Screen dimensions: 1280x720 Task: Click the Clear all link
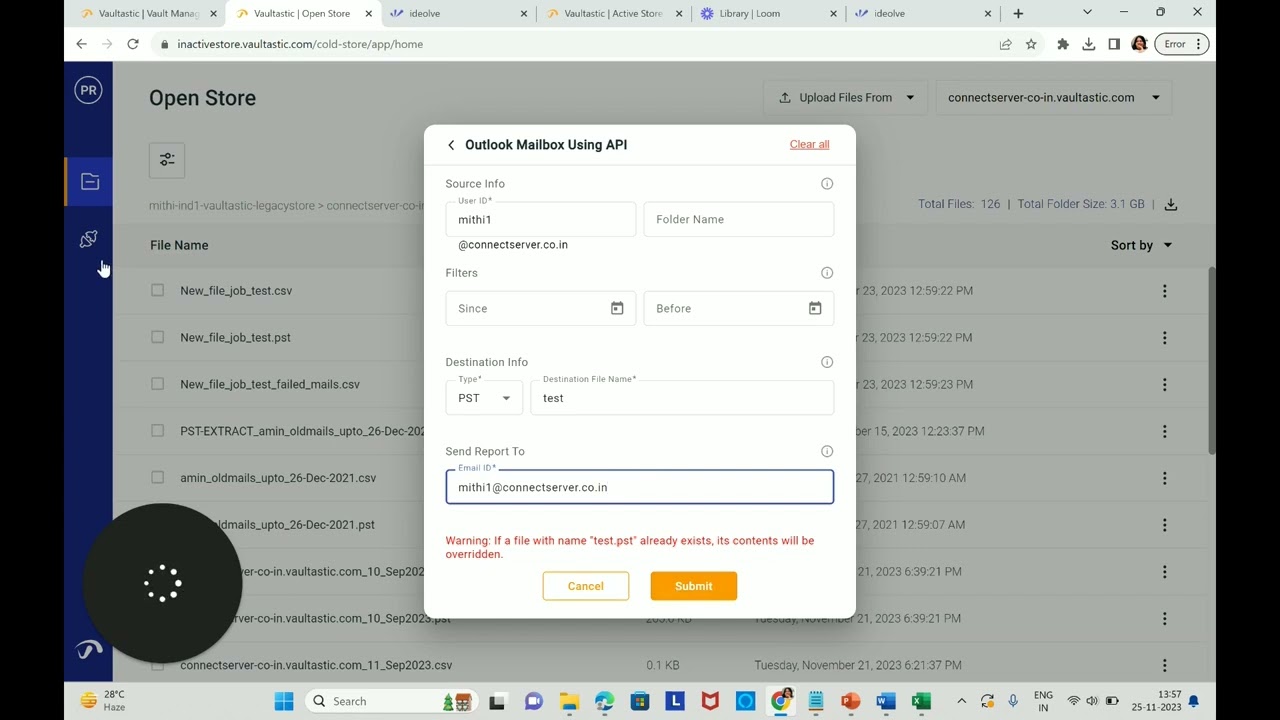pyautogui.click(x=809, y=144)
